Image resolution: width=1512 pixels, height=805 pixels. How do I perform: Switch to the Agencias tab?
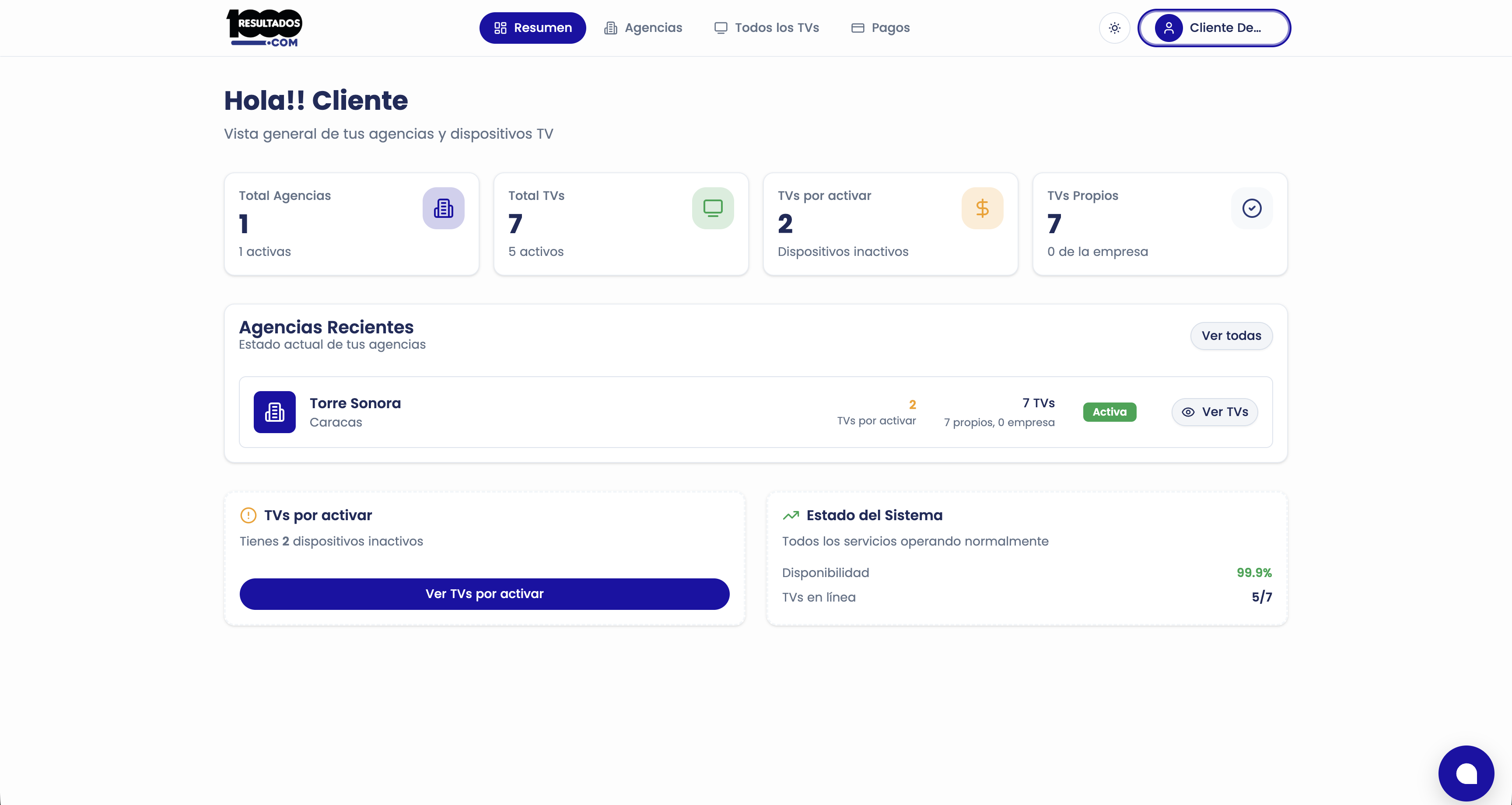(x=643, y=28)
